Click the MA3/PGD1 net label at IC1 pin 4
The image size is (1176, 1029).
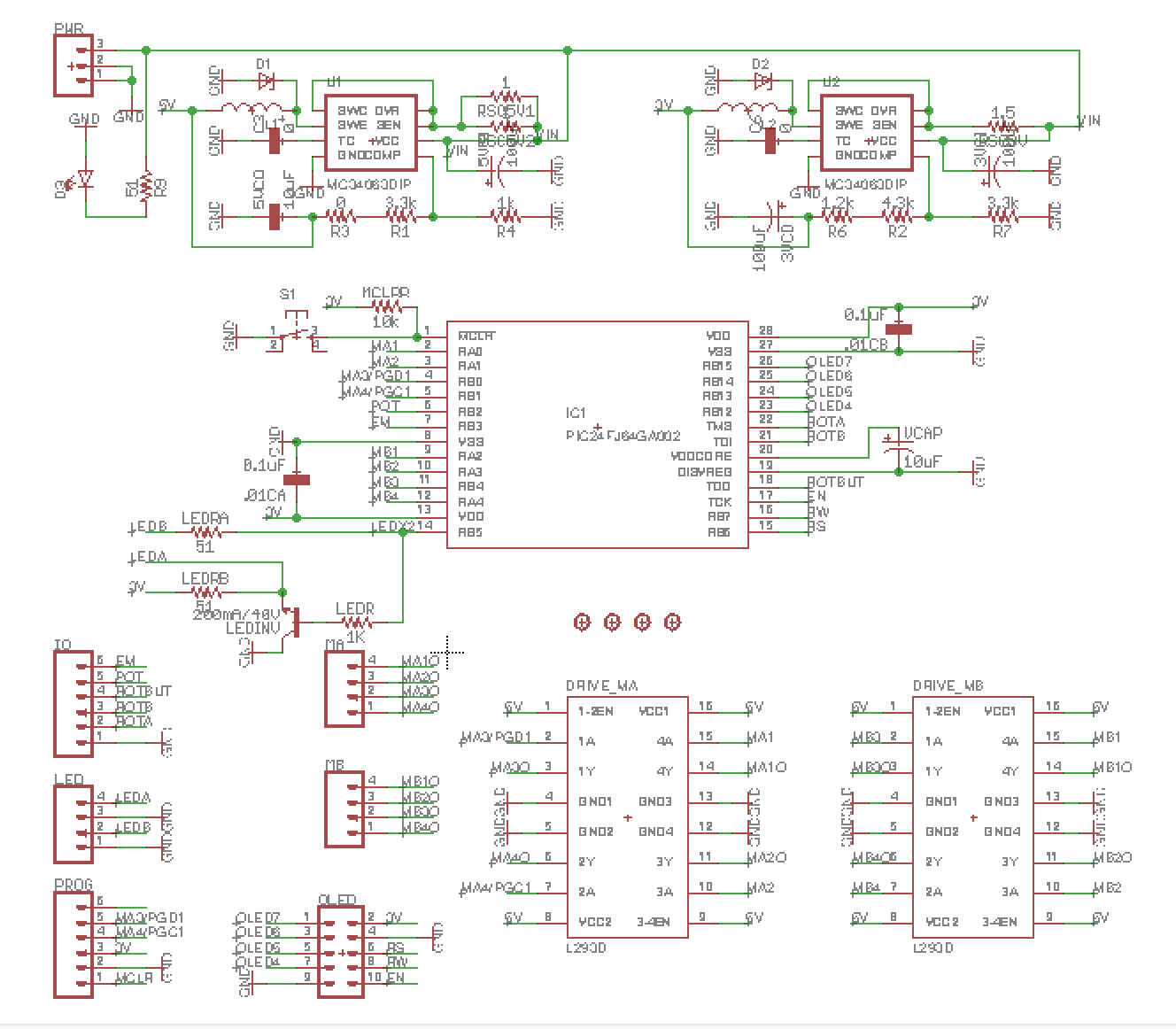375,376
